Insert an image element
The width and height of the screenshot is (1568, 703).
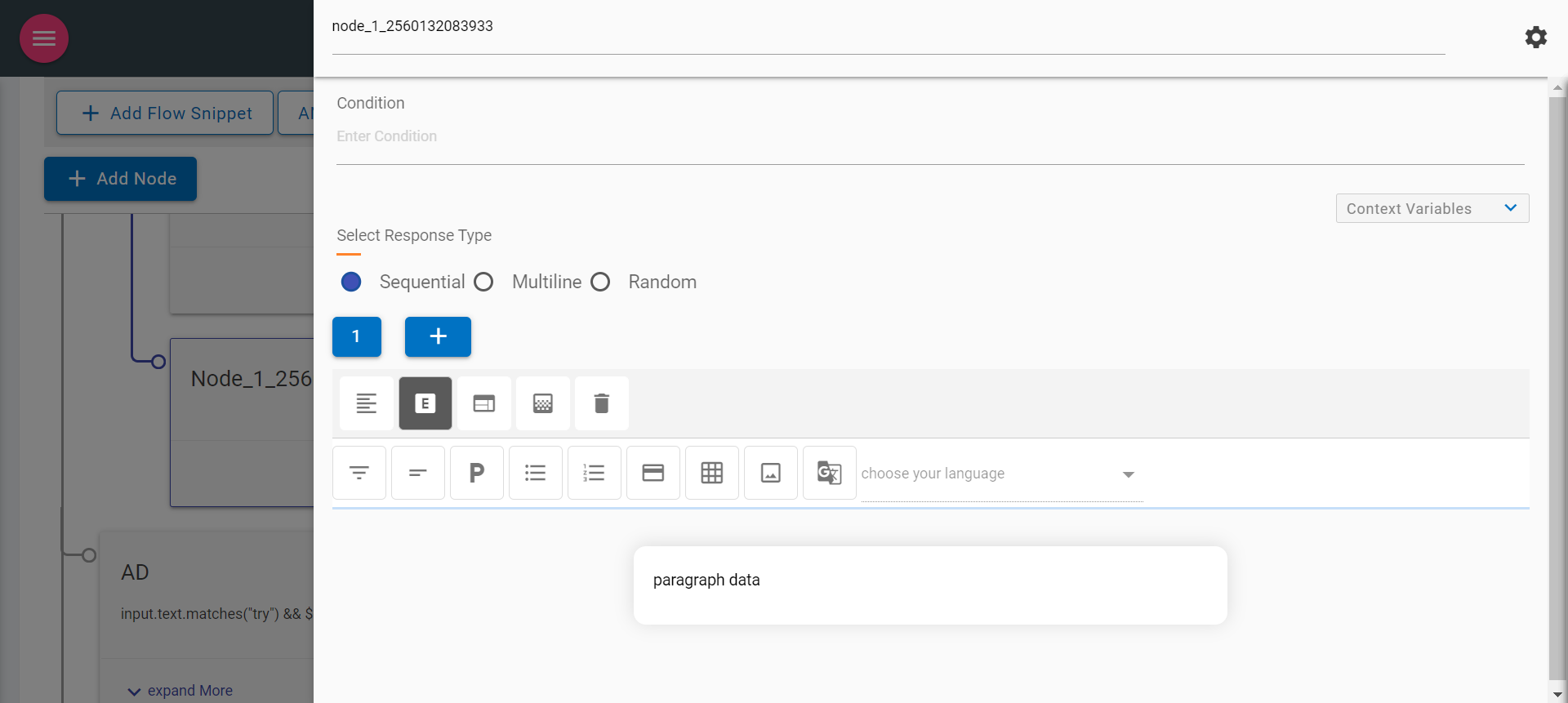(x=771, y=473)
